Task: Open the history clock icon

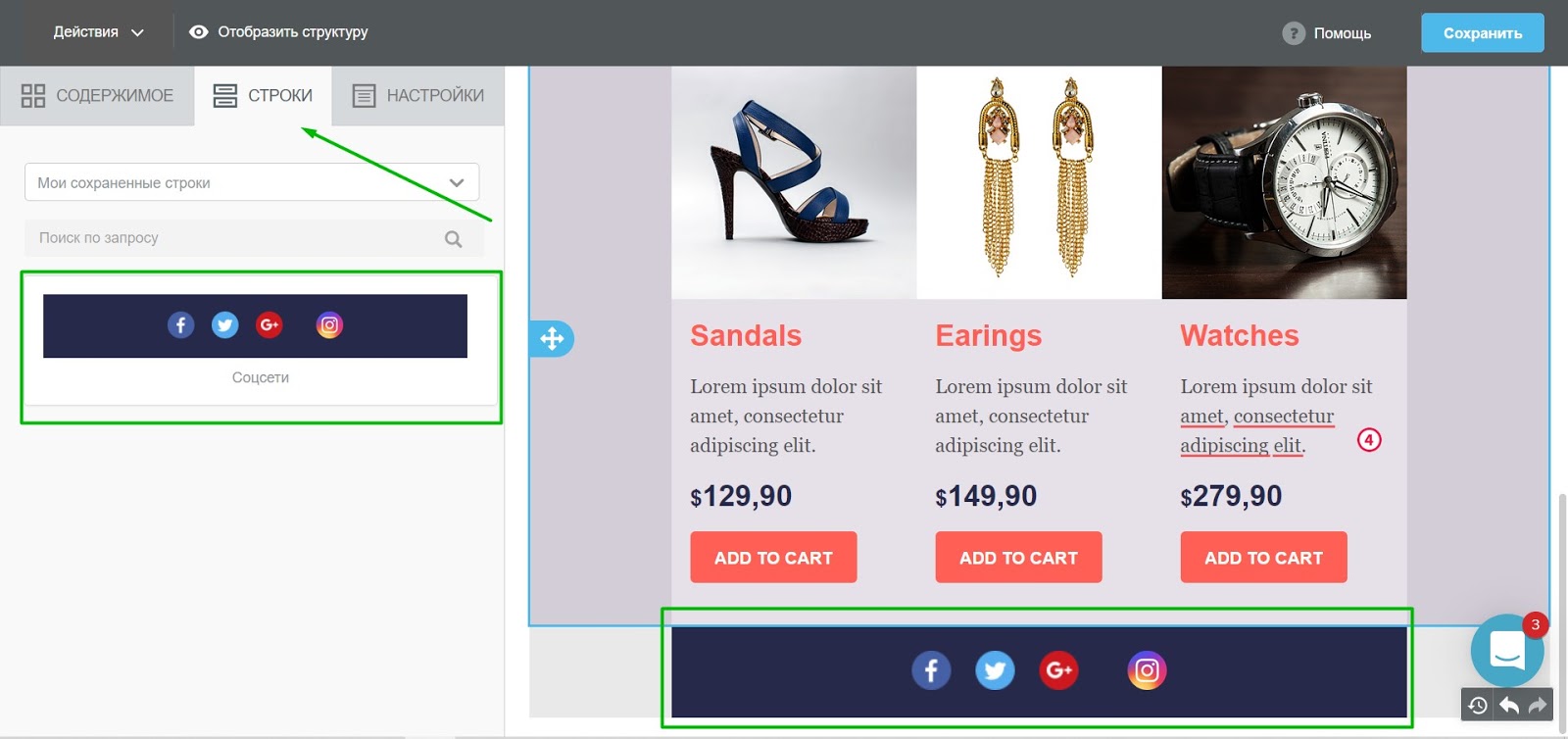Action: coord(1478,705)
